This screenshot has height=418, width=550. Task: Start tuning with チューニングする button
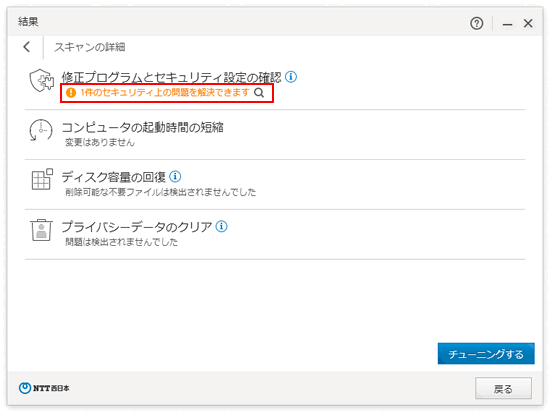(x=486, y=353)
